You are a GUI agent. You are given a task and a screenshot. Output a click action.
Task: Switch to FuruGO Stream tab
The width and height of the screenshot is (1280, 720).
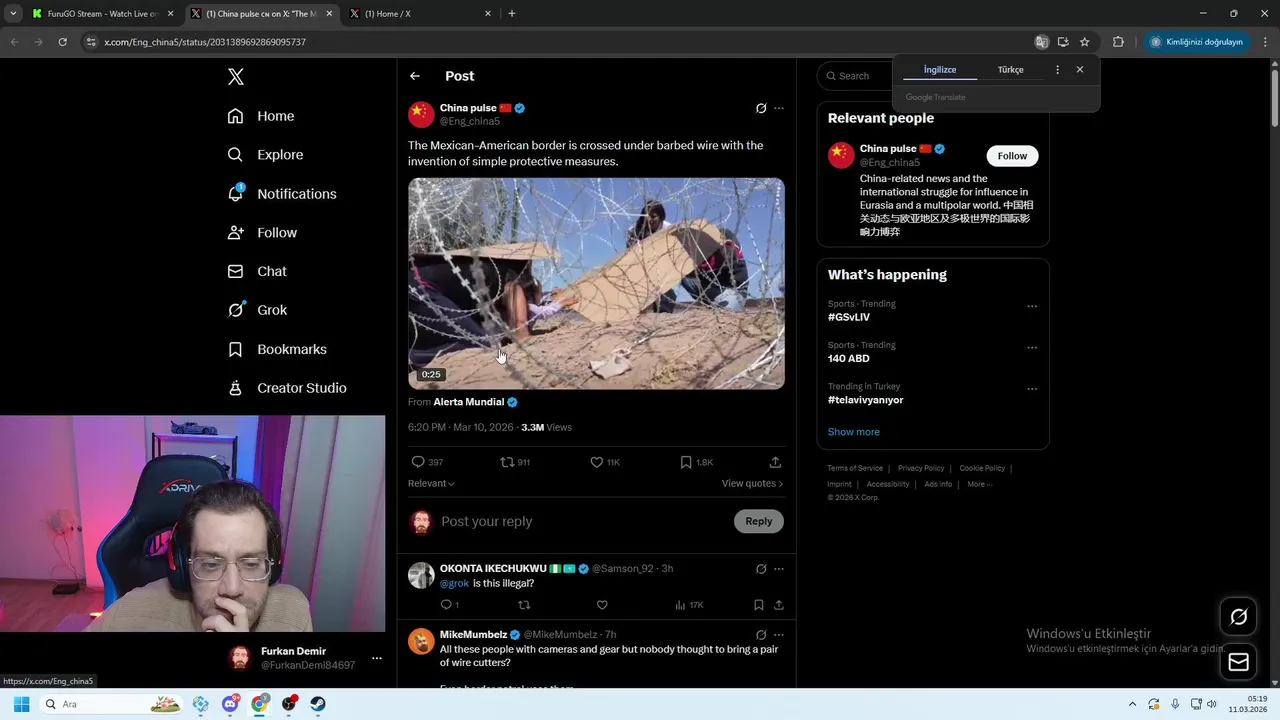[x=103, y=14]
